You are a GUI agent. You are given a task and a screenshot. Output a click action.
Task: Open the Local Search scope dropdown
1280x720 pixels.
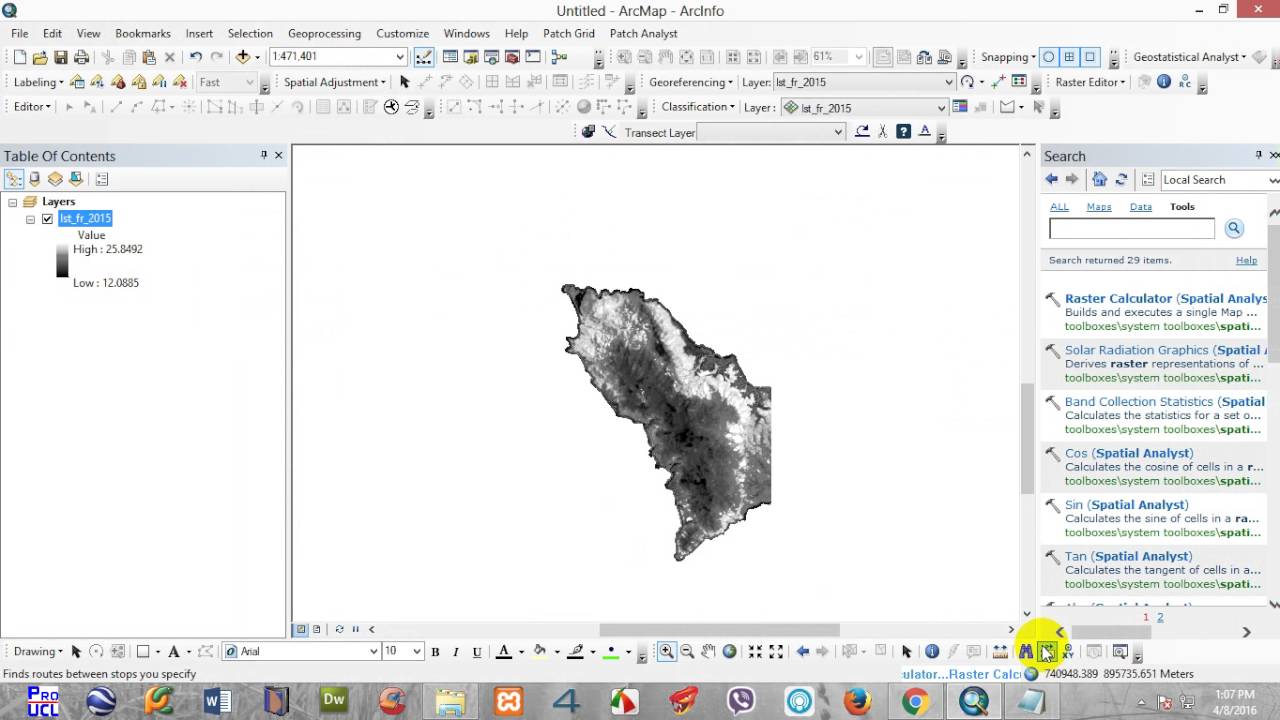(x=1273, y=180)
